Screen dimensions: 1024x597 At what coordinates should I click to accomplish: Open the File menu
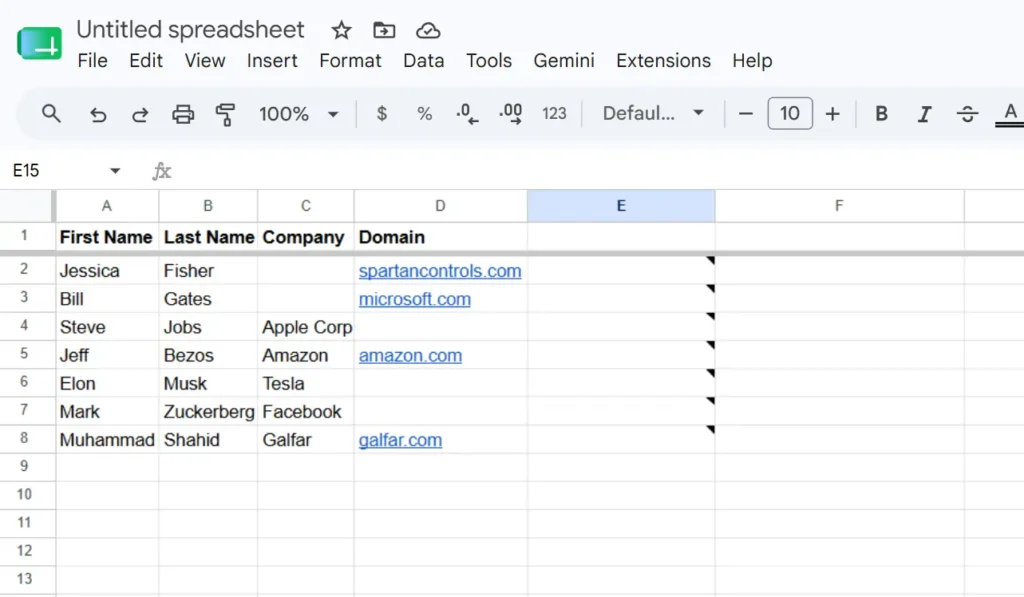pos(92,61)
